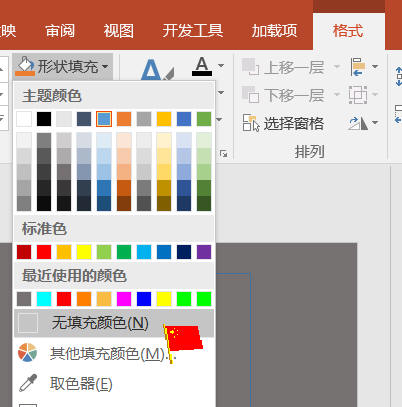Expand the Send Backward (下移一层) dropdown arrow
The height and width of the screenshot is (407, 402).
pyautogui.click(x=337, y=95)
